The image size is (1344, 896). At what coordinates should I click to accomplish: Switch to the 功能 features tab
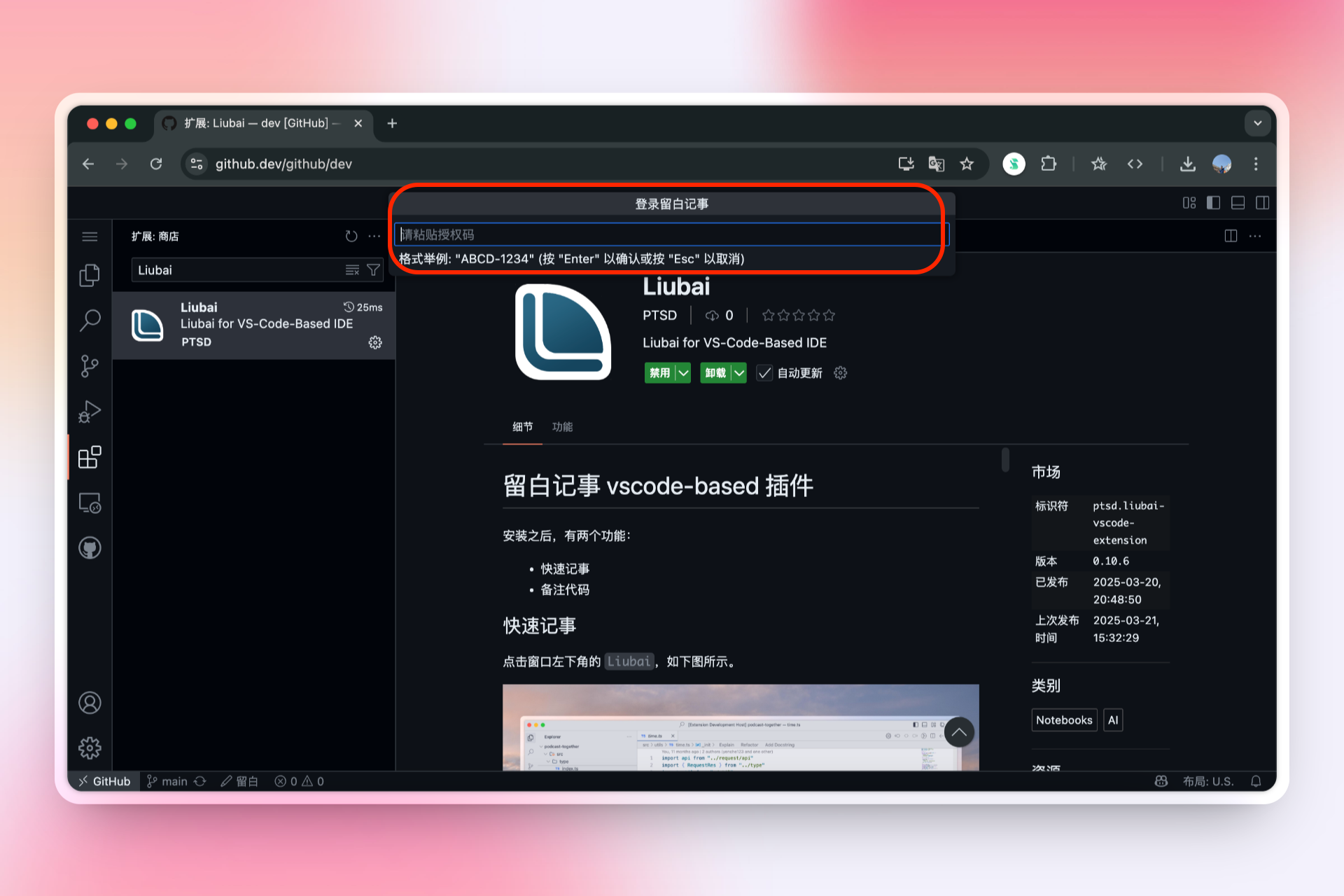pos(562,427)
